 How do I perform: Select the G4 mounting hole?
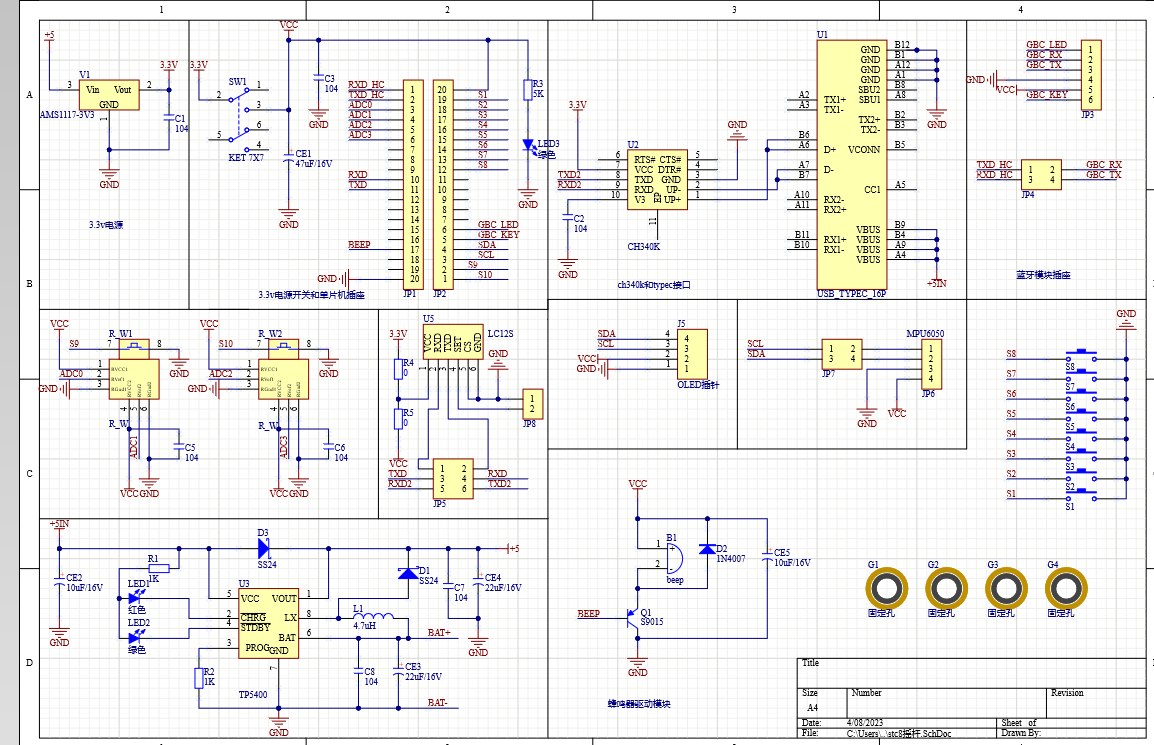click(1066, 589)
